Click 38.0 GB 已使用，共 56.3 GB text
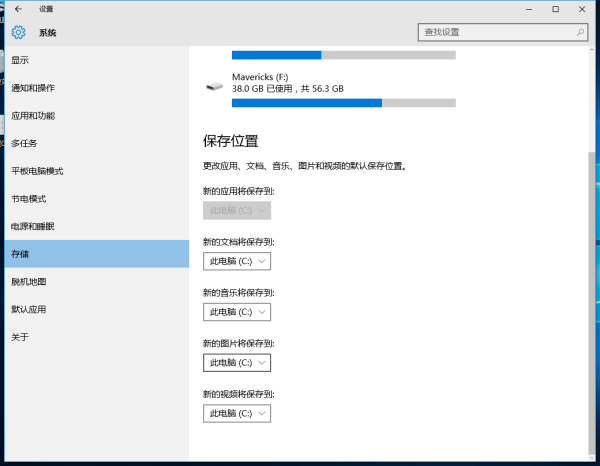 point(288,89)
